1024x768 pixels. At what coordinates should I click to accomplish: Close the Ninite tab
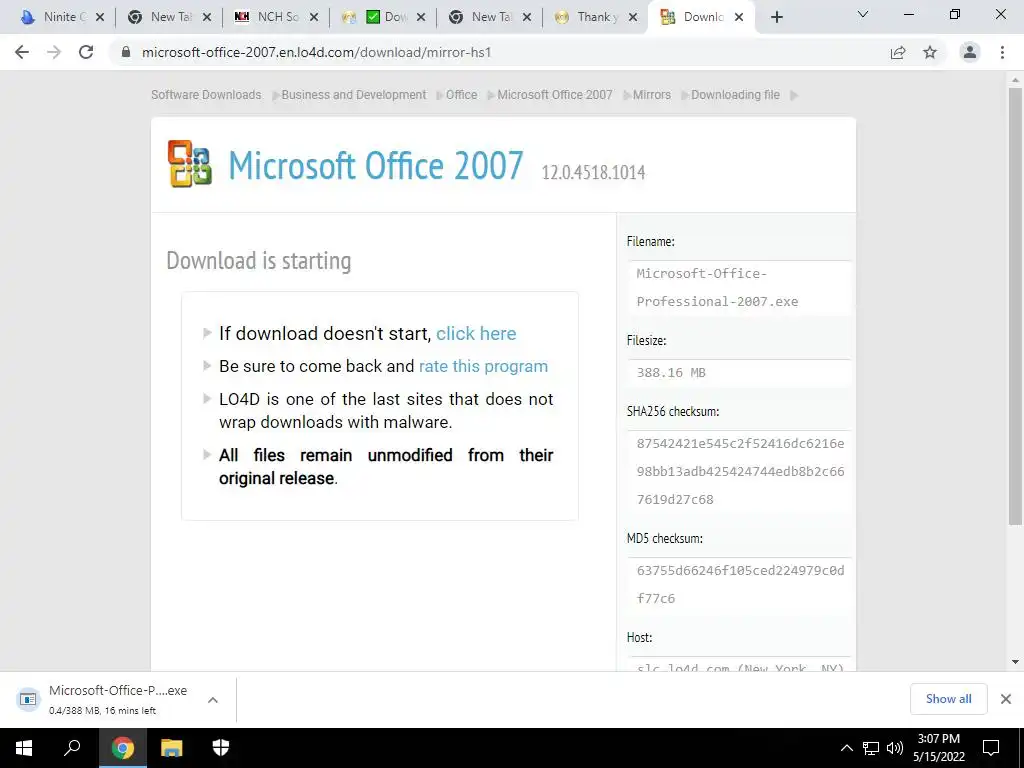100,17
